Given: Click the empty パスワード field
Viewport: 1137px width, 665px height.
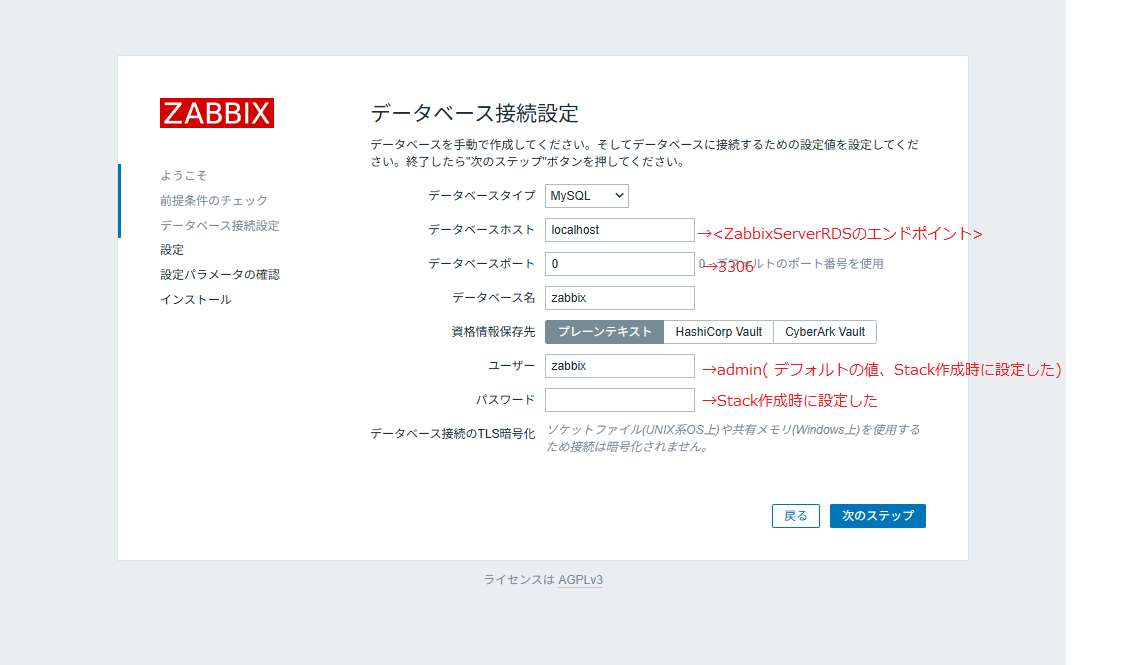Looking at the screenshot, I should tap(619, 399).
